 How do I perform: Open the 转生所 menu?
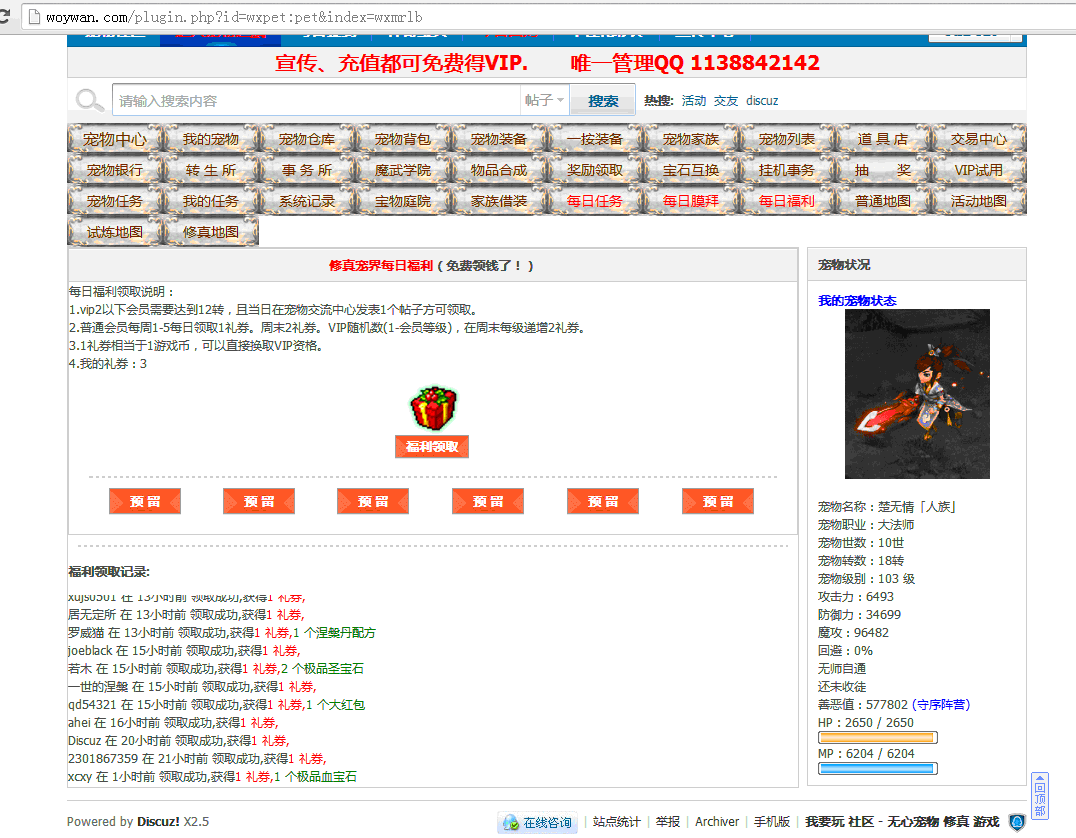tap(211, 170)
